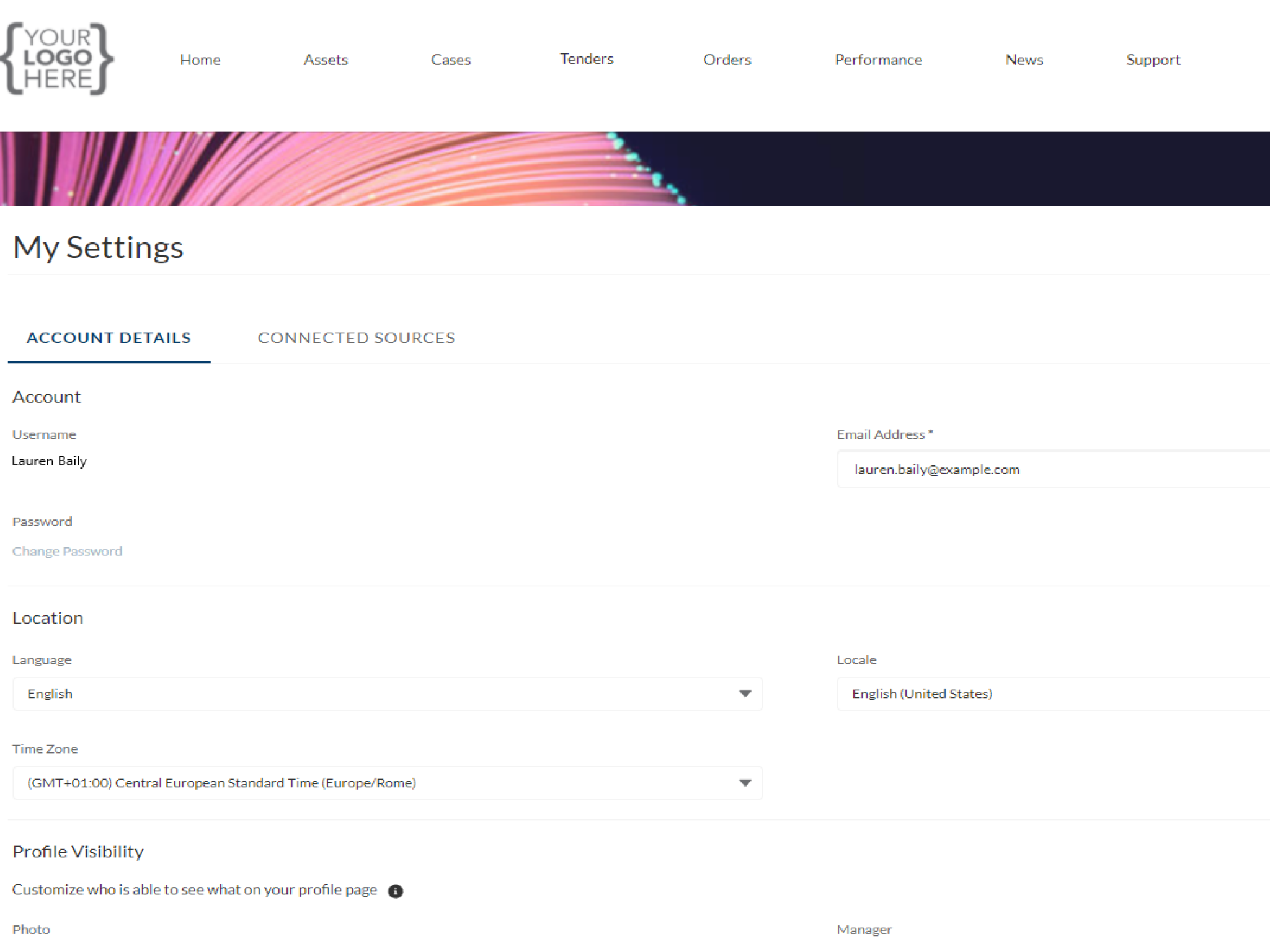Click the profile visibility info icon
Viewport: 1270px width, 952px height.
click(x=396, y=891)
